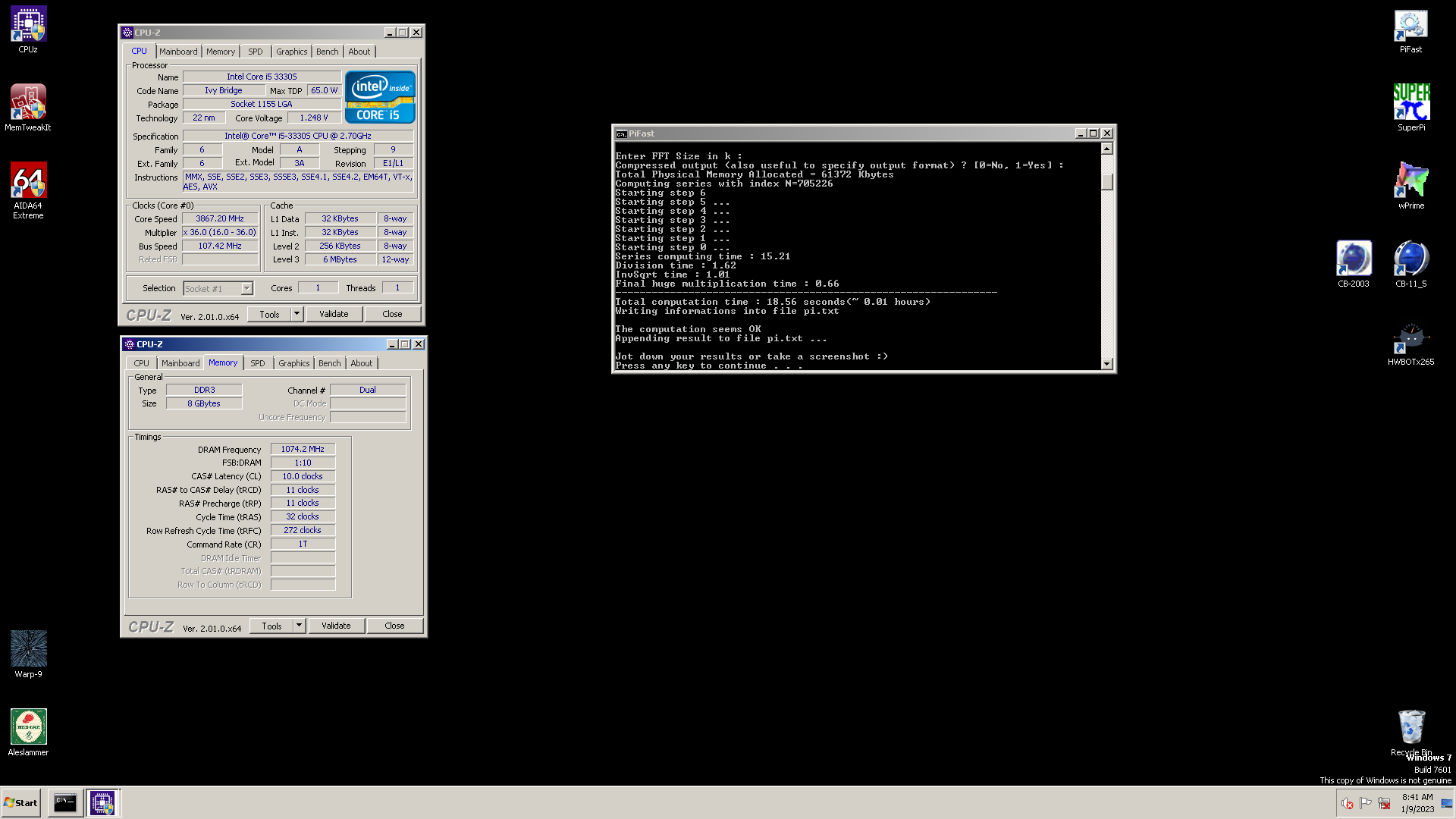Open Graphics tab in bottom CPU-Z window
This screenshot has width=1456, height=819.
[294, 363]
